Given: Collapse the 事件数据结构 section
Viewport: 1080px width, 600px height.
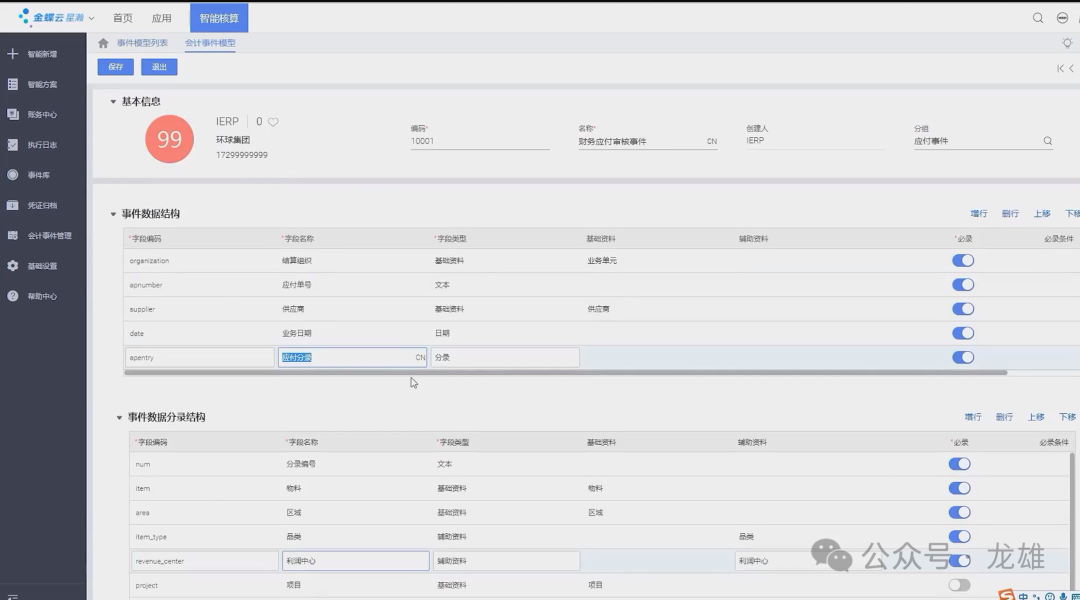Looking at the screenshot, I should (x=113, y=214).
